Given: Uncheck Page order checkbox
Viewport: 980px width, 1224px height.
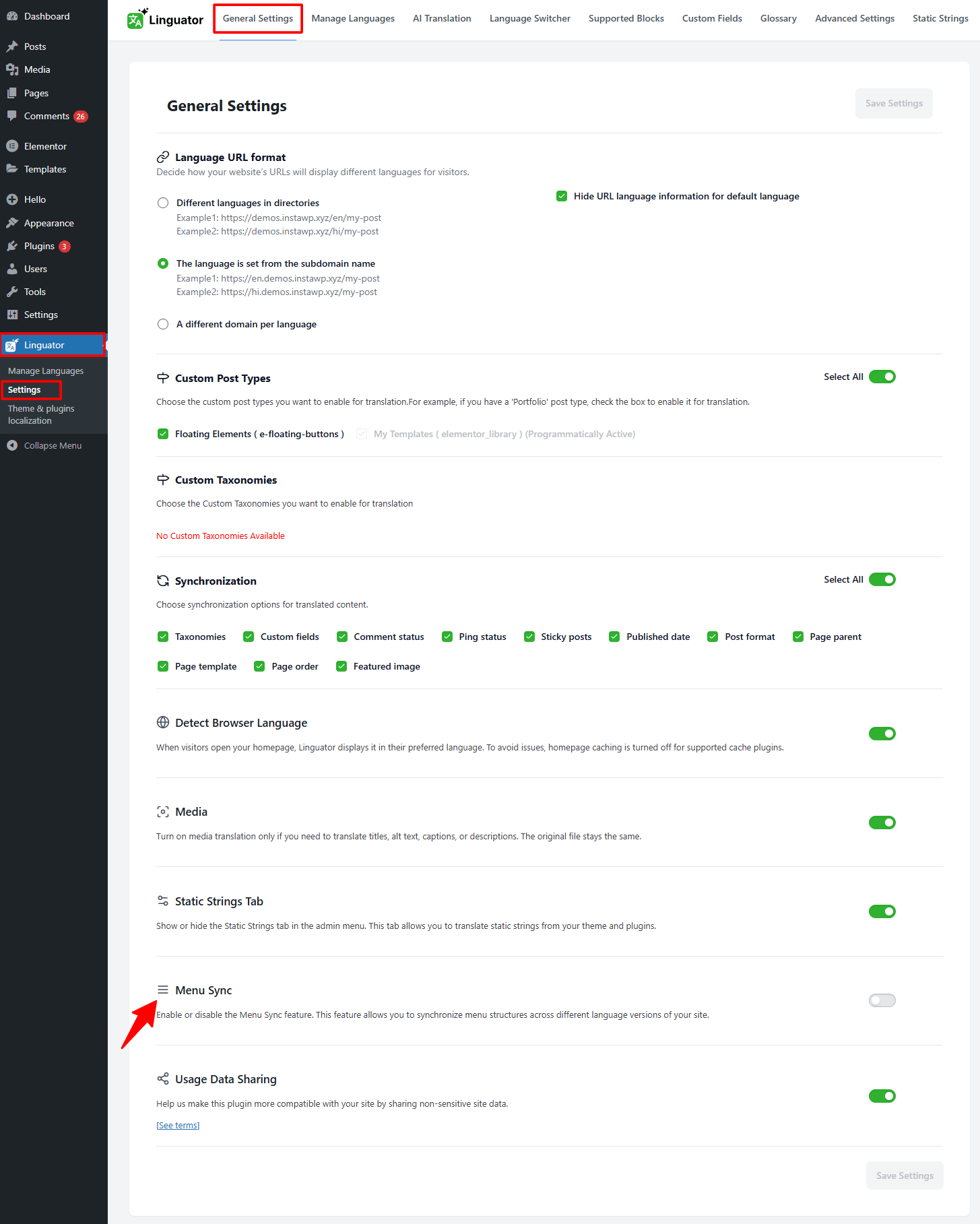Looking at the screenshot, I should [259, 666].
